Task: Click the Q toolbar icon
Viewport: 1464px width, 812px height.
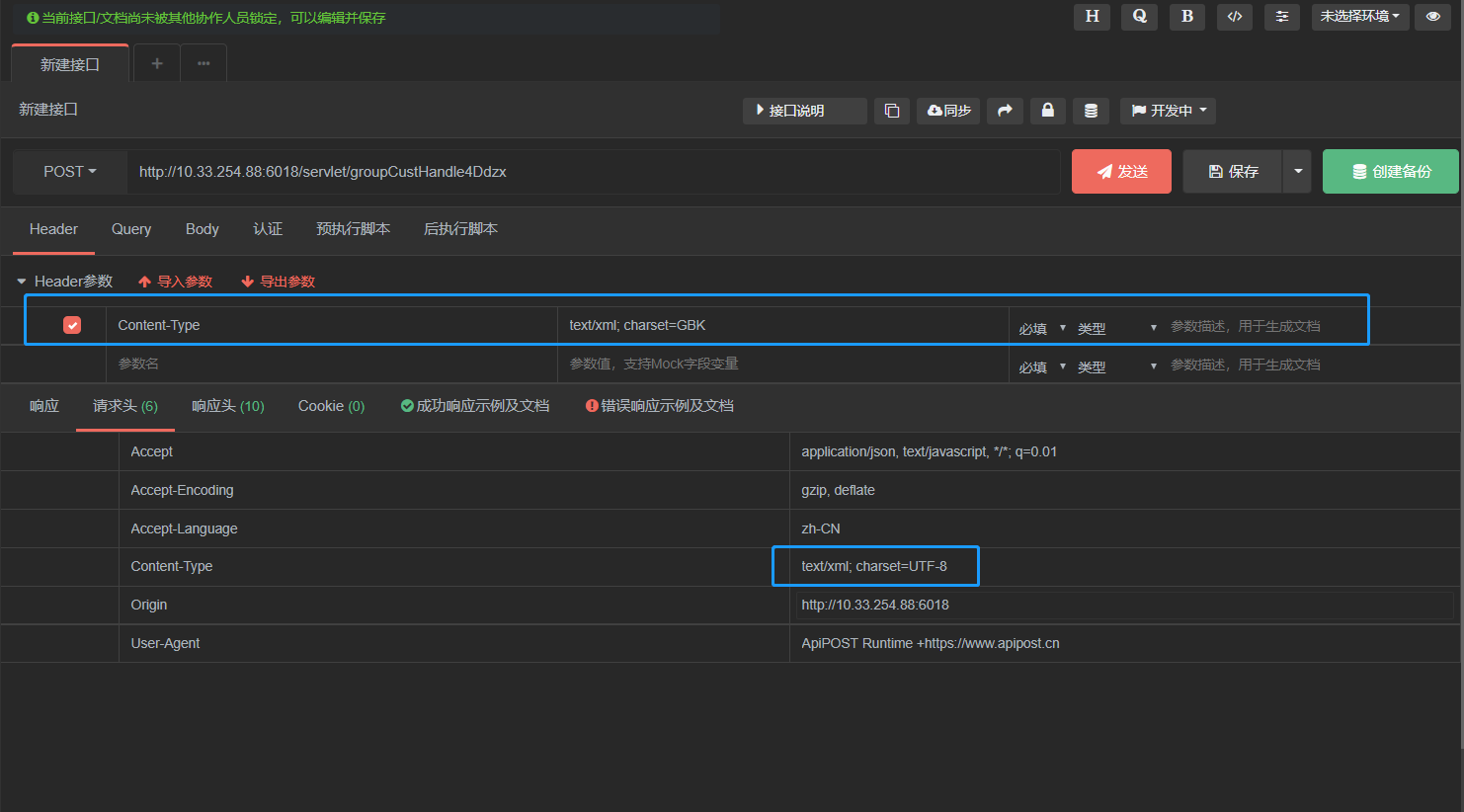Action: pyautogui.click(x=1139, y=17)
